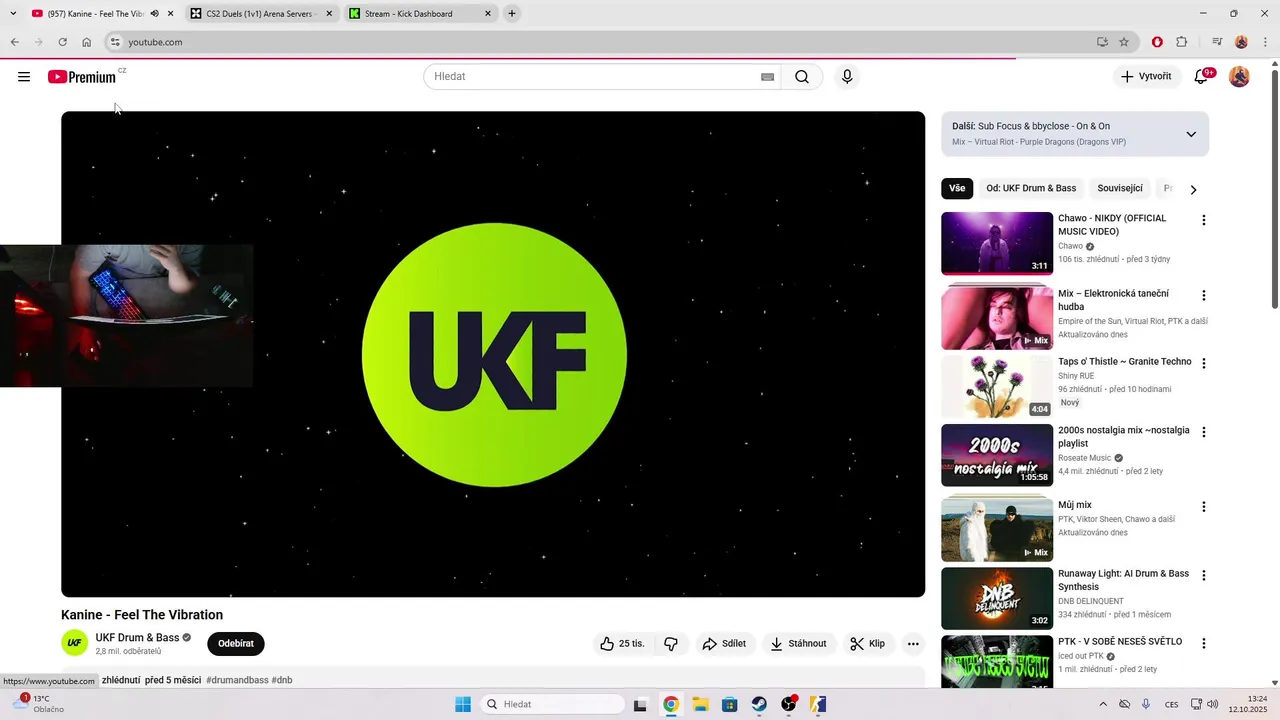This screenshot has width=1280, height=720.
Task: Dislike the Kanine video
Action: point(671,644)
